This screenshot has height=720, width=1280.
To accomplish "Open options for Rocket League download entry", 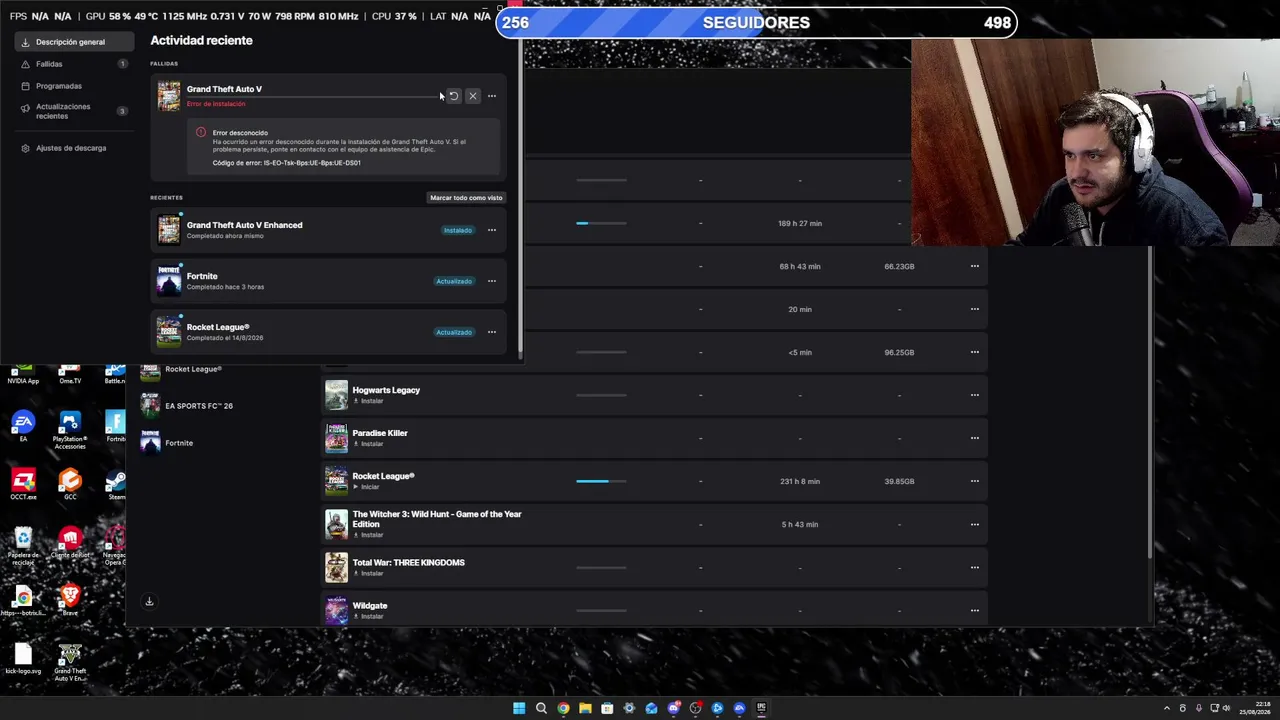I will 492,332.
